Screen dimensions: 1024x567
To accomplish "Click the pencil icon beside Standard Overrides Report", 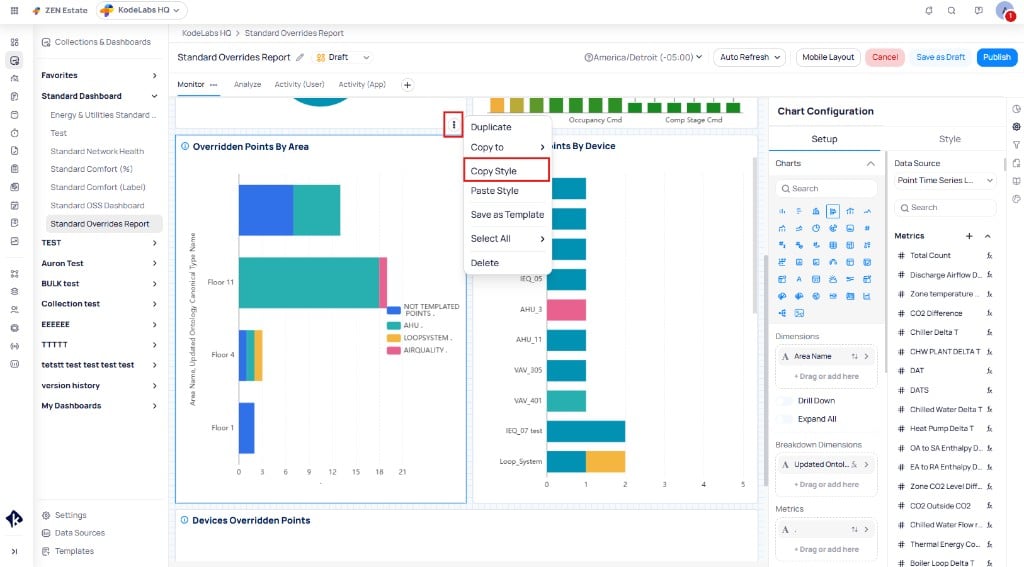I will pyautogui.click(x=300, y=57).
